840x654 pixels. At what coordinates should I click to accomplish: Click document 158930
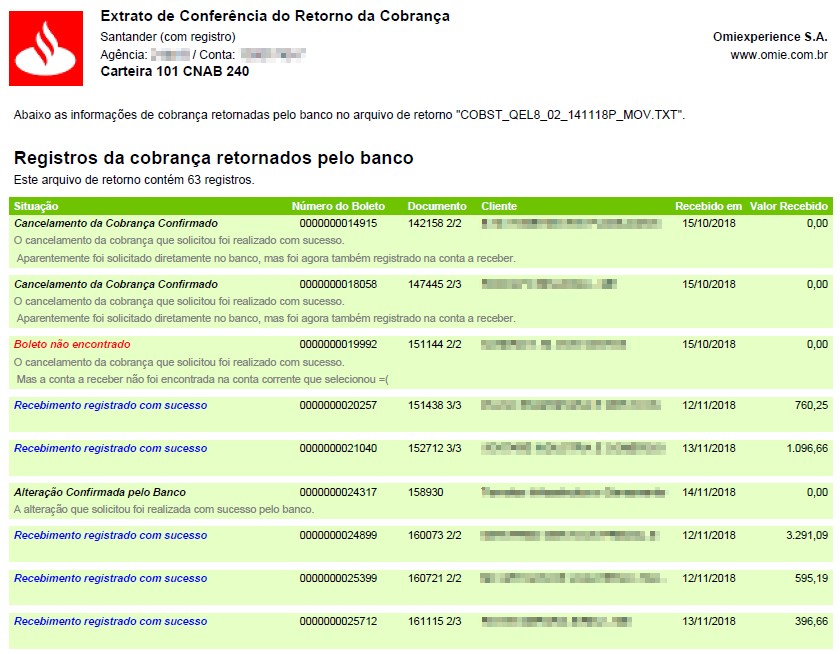(426, 492)
